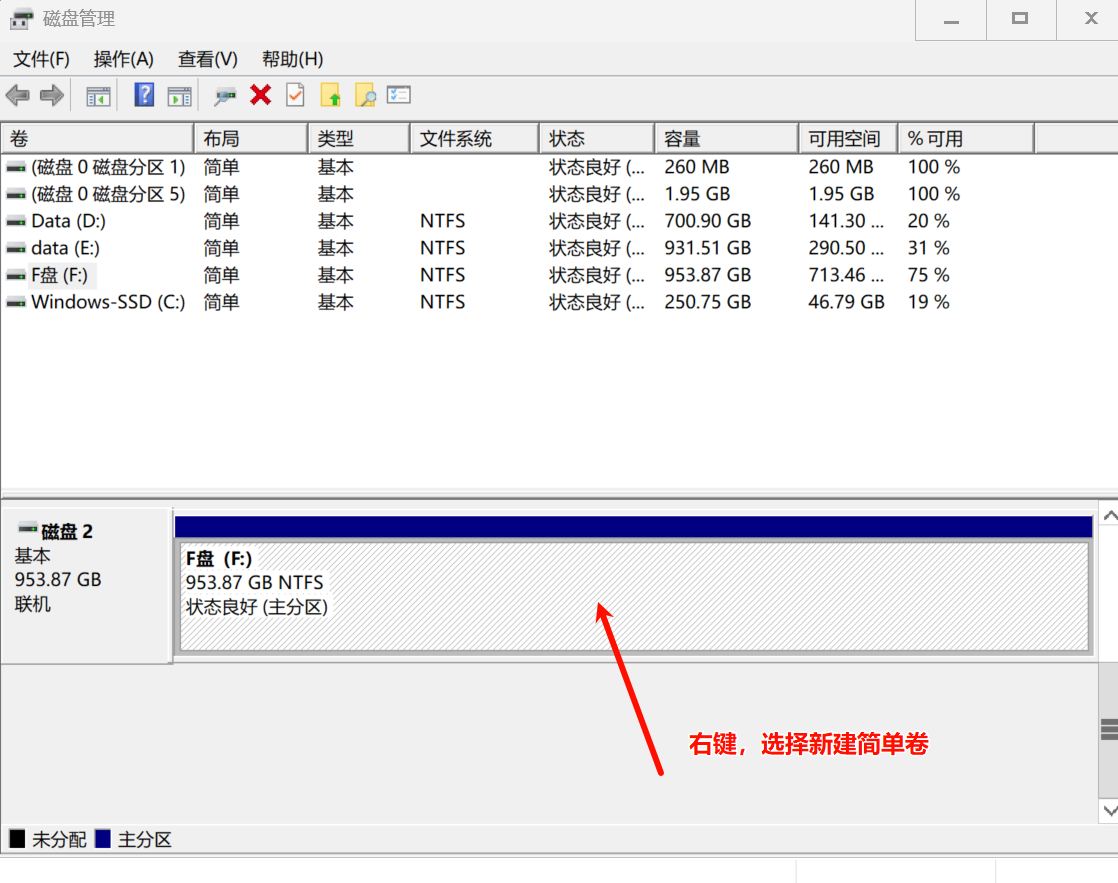Click the show/hide console tree icon
The image size is (1118, 883).
point(98,96)
